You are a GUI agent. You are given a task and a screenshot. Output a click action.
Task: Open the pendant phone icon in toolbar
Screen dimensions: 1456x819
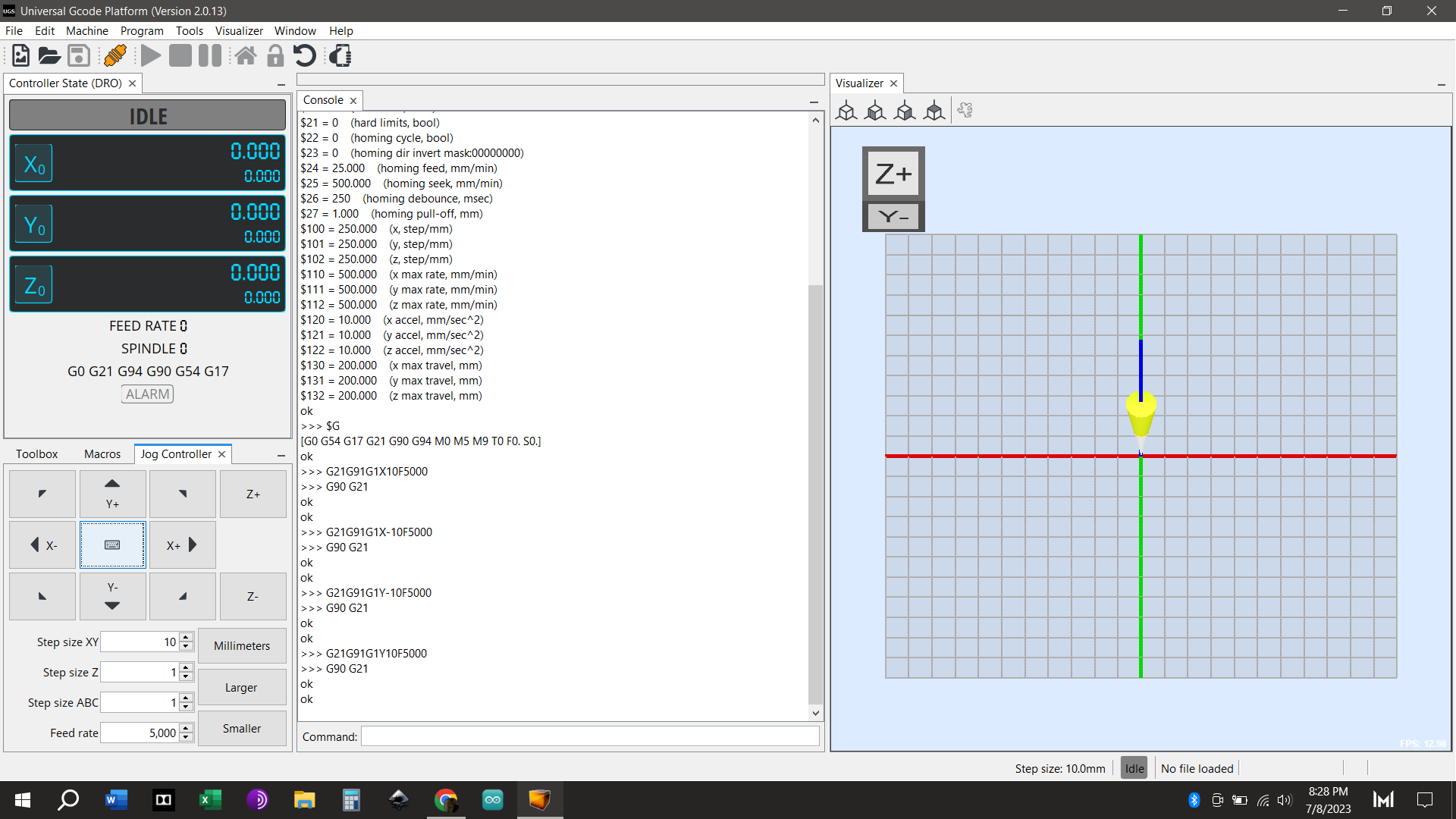[x=340, y=55]
